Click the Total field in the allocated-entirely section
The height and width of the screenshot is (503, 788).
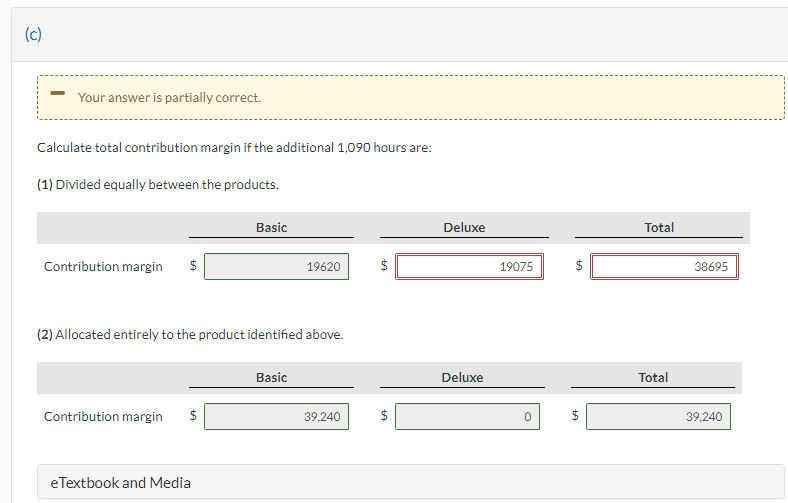pos(658,416)
